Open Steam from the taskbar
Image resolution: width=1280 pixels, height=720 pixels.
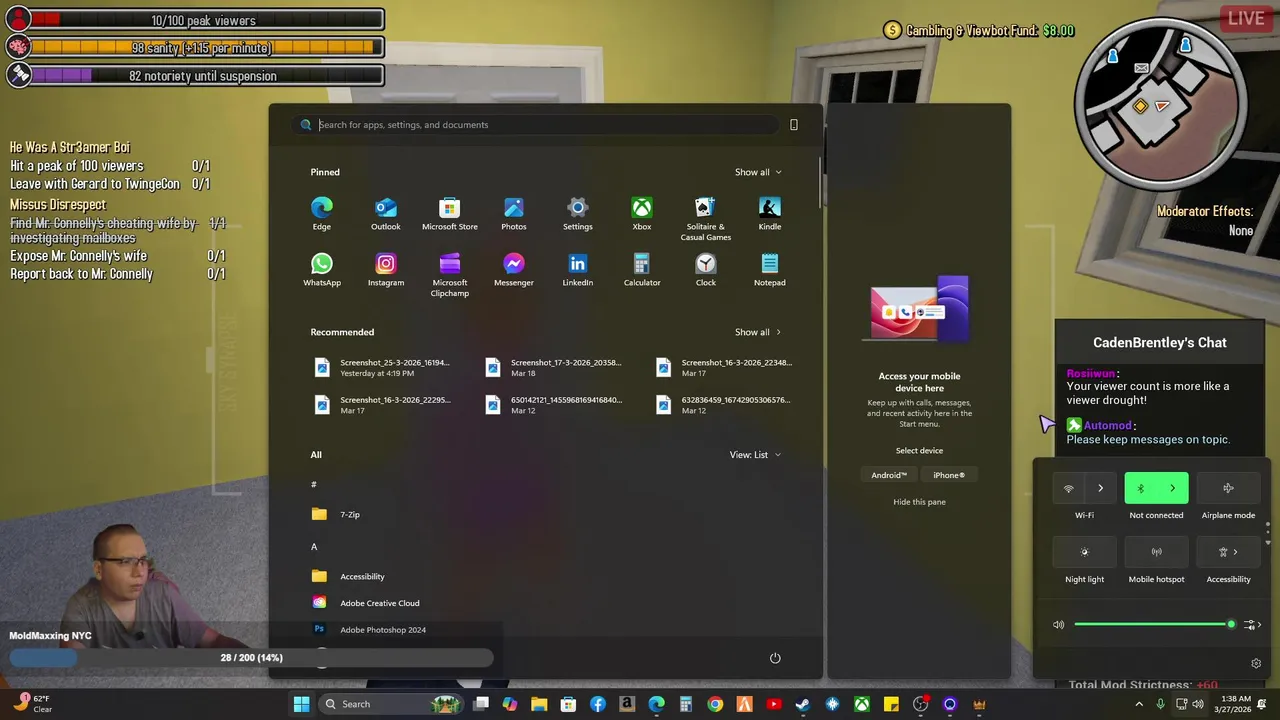click(802, 704)
